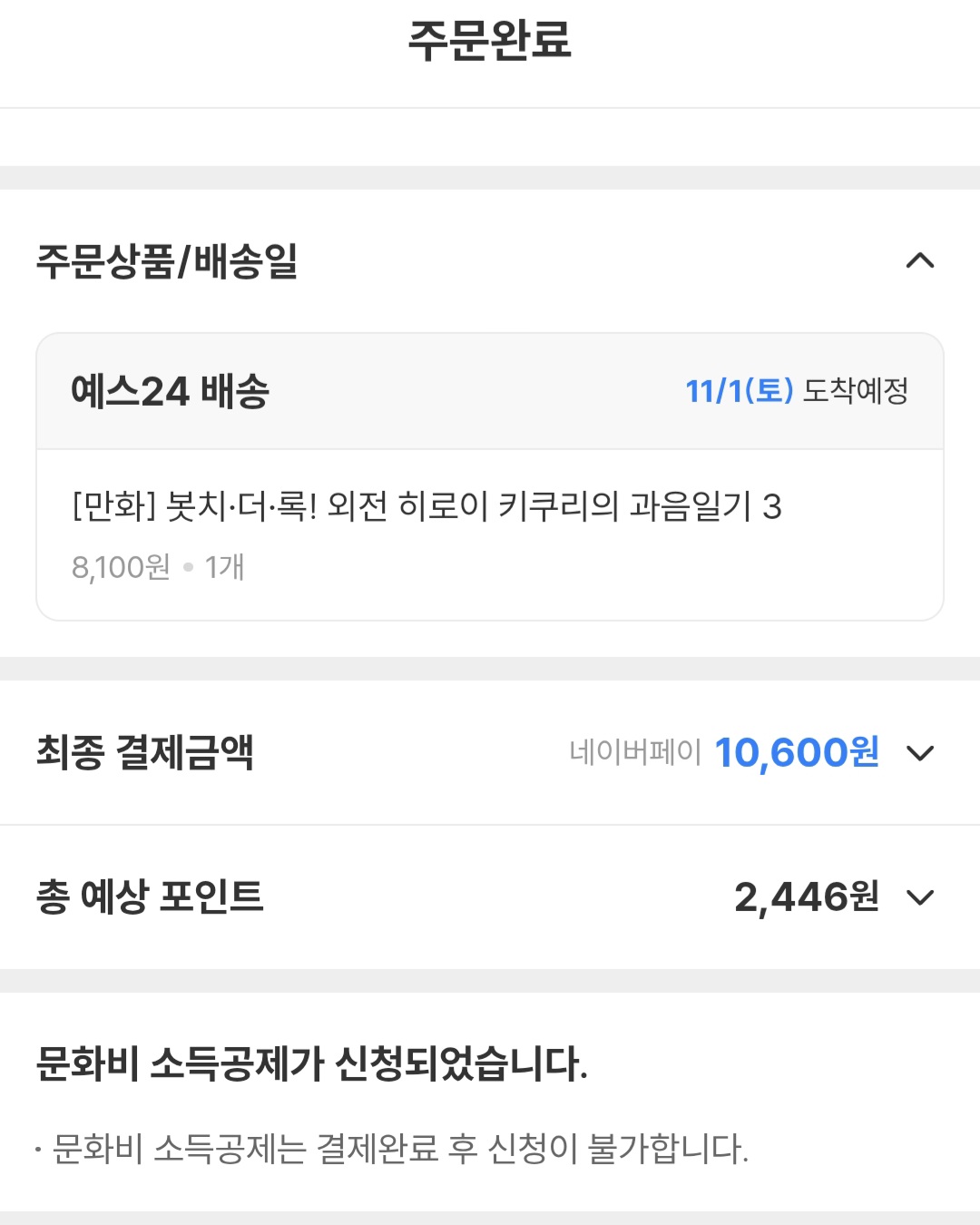Viewport: 980px width, 1225px height.
Task: Select the 예스24 배송 header
Action: 171,391
